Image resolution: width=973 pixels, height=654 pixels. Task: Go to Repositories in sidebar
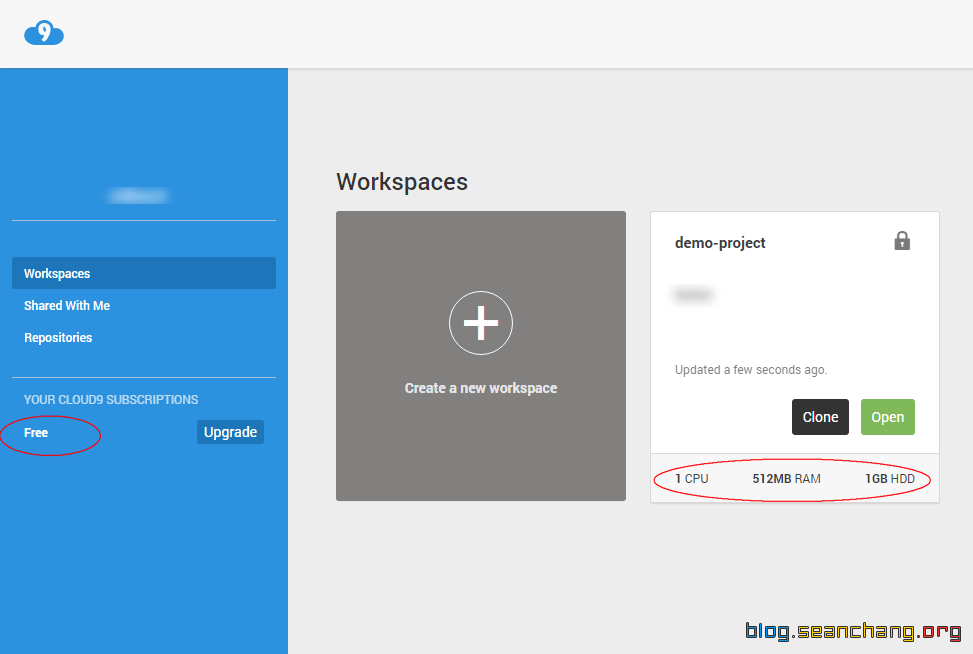tap(58, 338)
